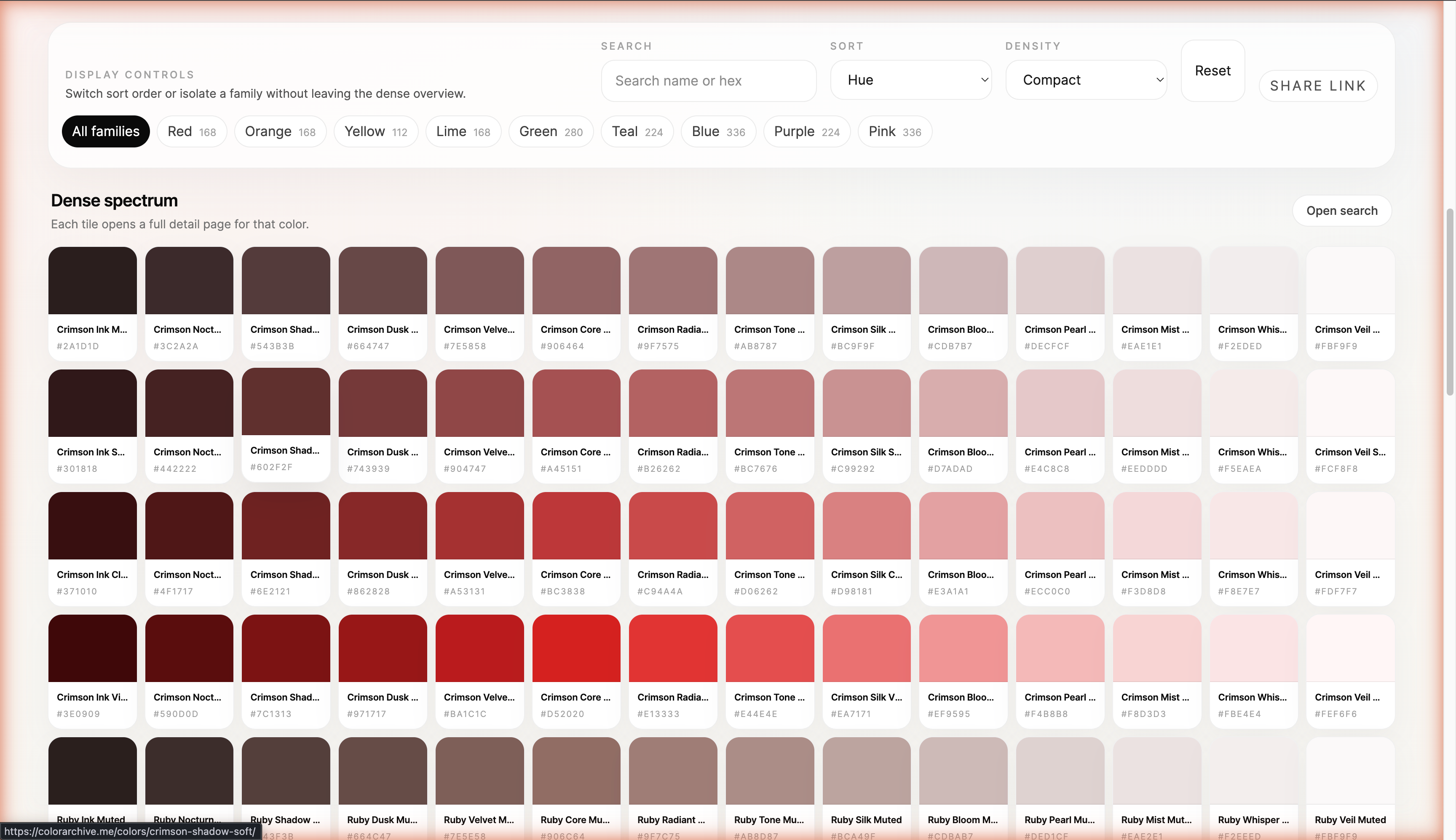Open the #906464 Crimson Core tile

pyautogui.click(x=576, y=303)
